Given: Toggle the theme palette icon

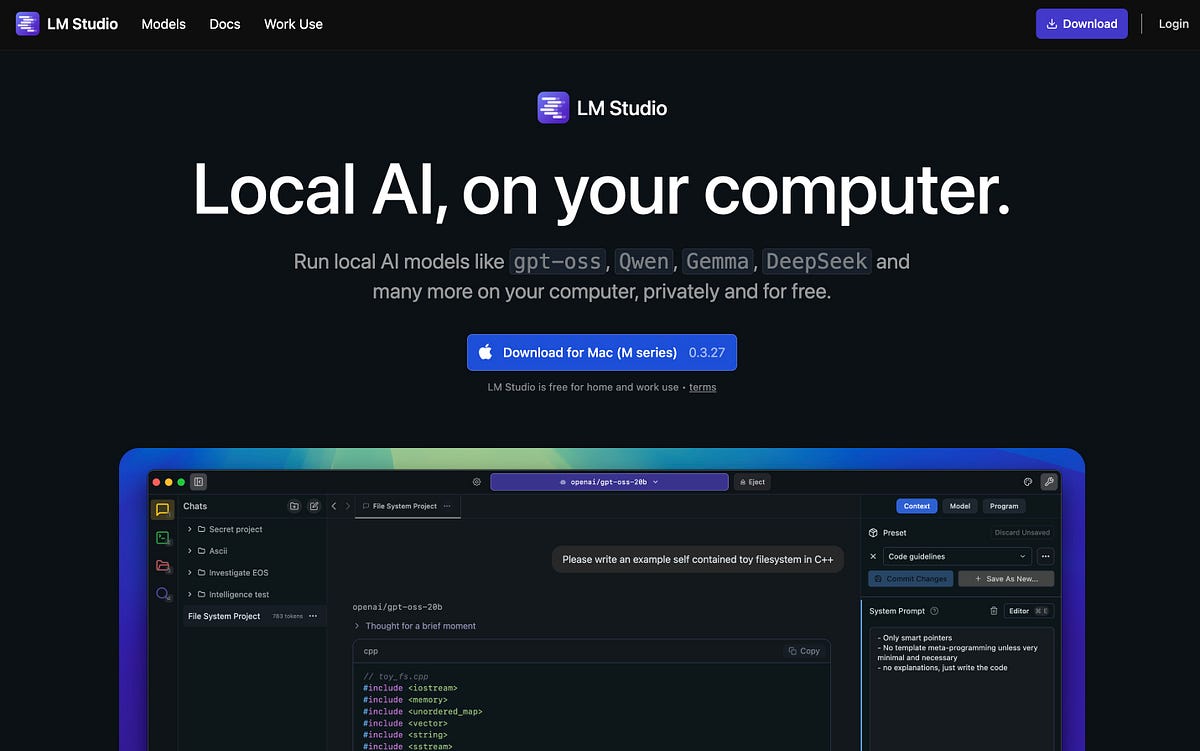Looking at the screenshot, I should click(x=1027, y=481).
